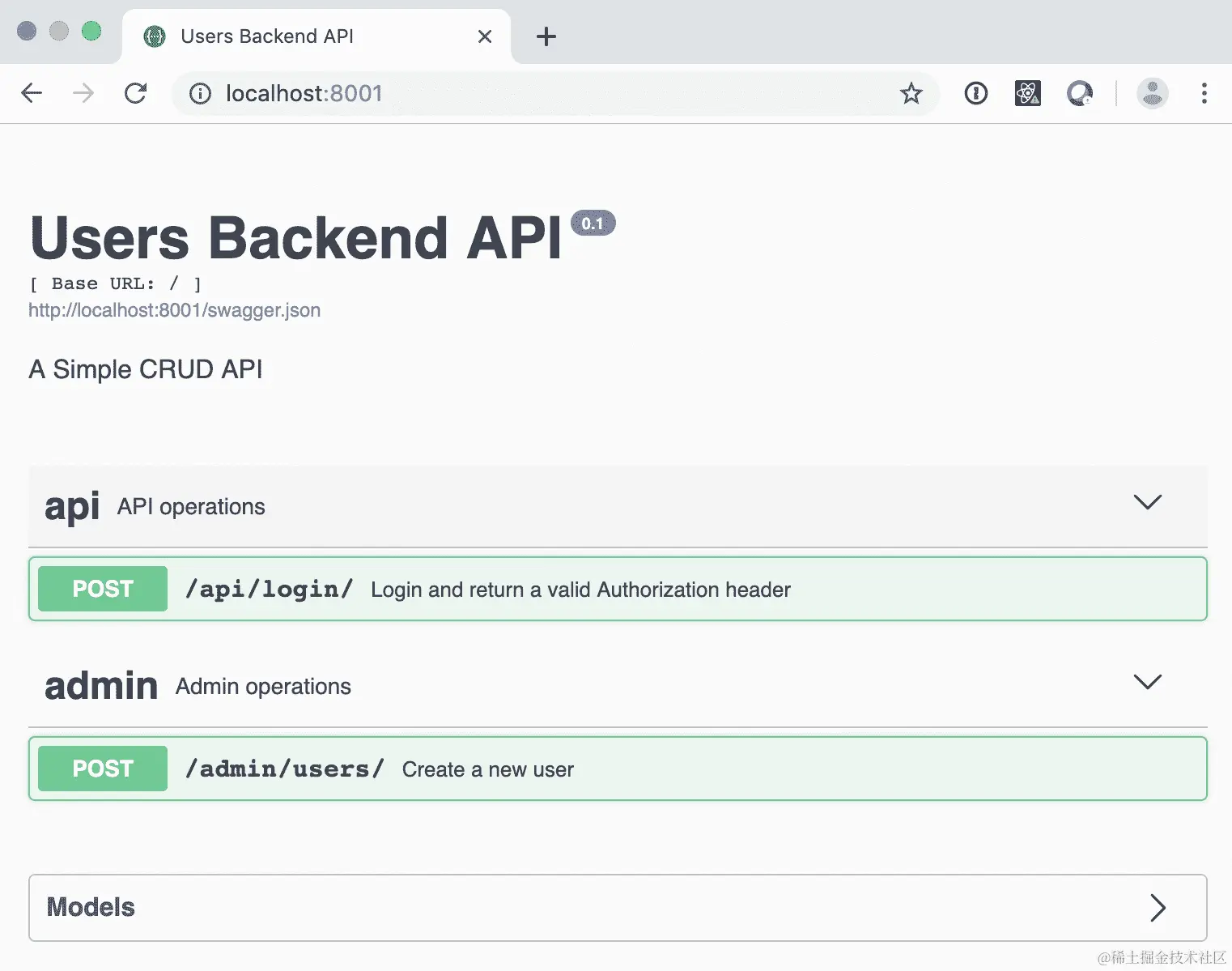
Task: Collapse the api operations section chevron
Action: (x=1147, y=503)
